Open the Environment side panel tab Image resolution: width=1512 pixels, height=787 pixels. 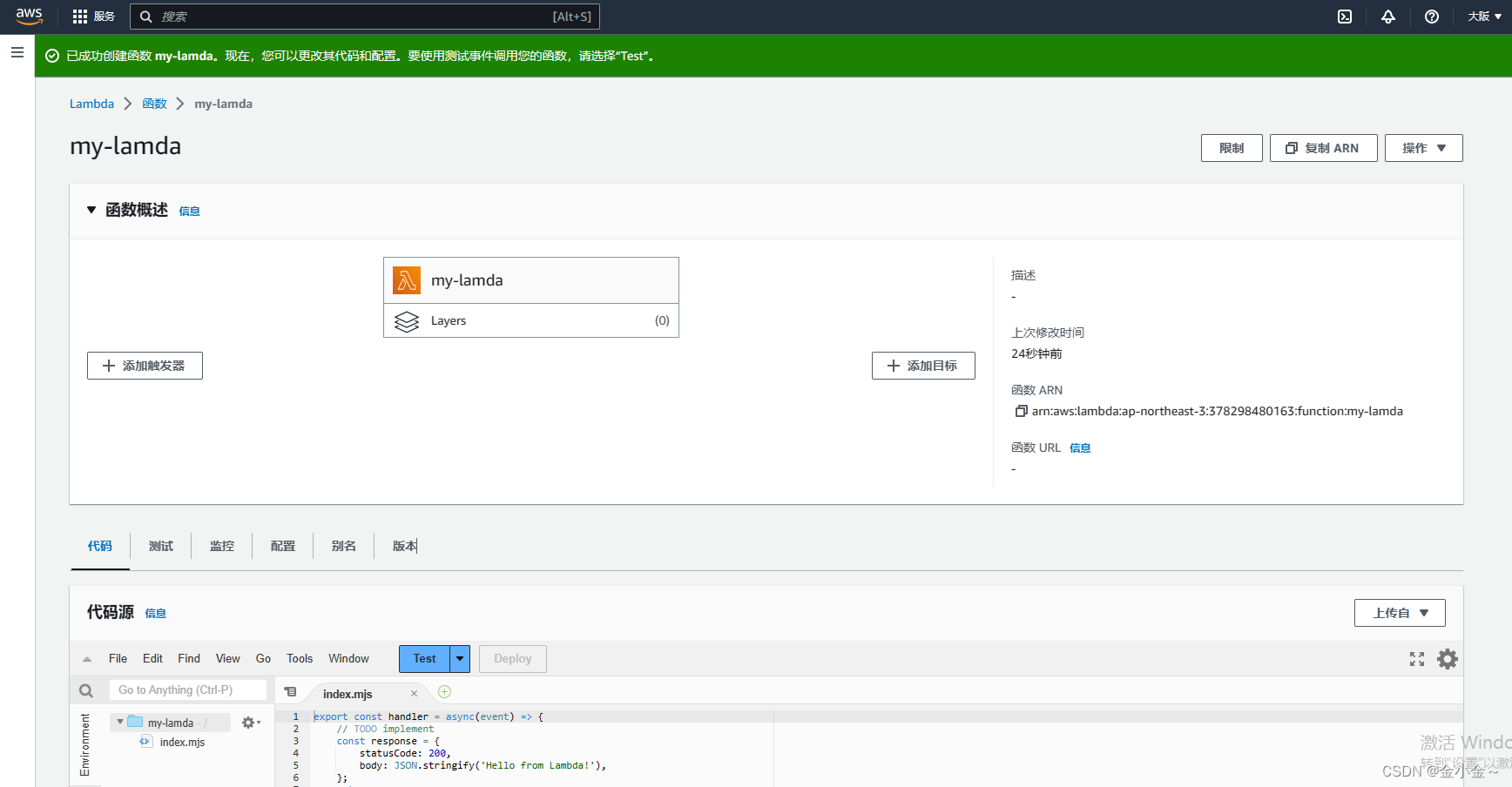pyautogui.click(x=84, y=744)
